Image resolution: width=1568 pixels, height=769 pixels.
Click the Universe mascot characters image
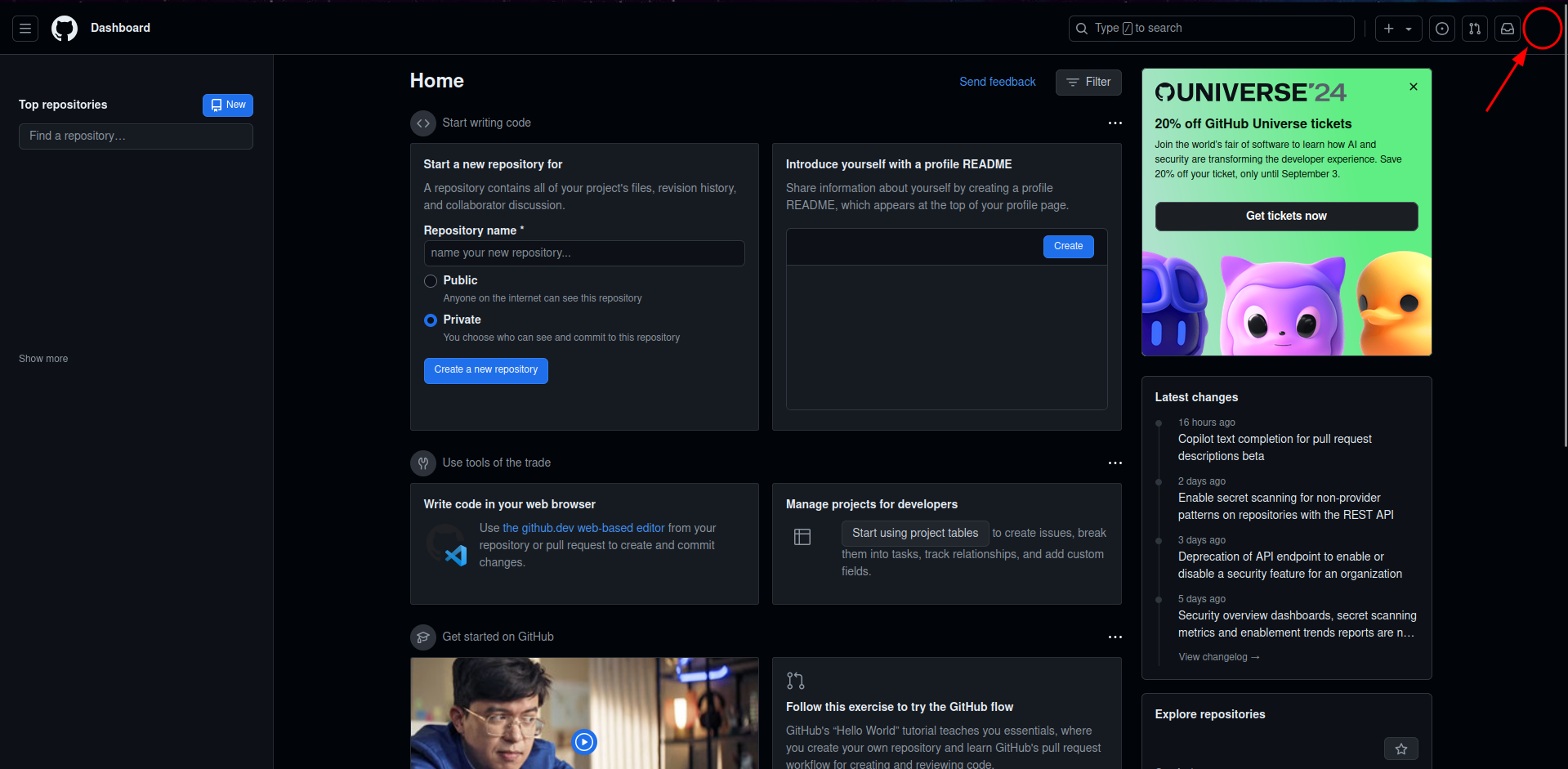click(1286, 302)
